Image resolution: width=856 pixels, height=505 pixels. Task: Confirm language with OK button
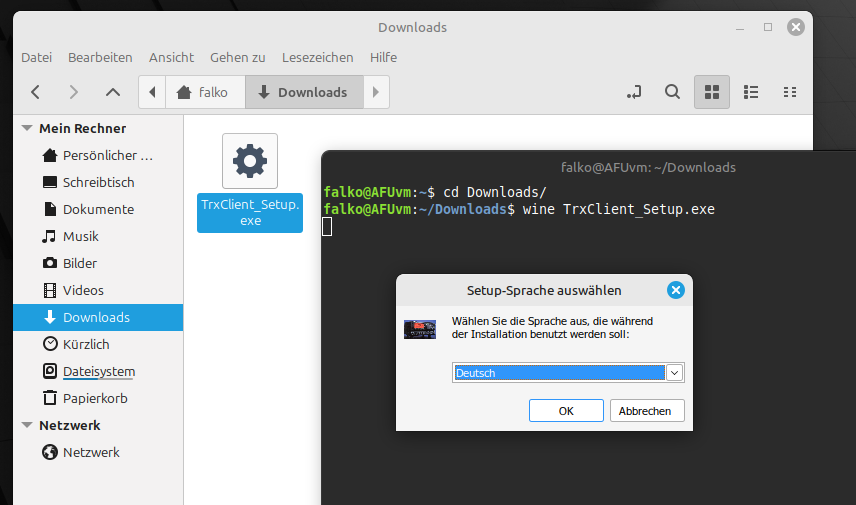point(566,411)
